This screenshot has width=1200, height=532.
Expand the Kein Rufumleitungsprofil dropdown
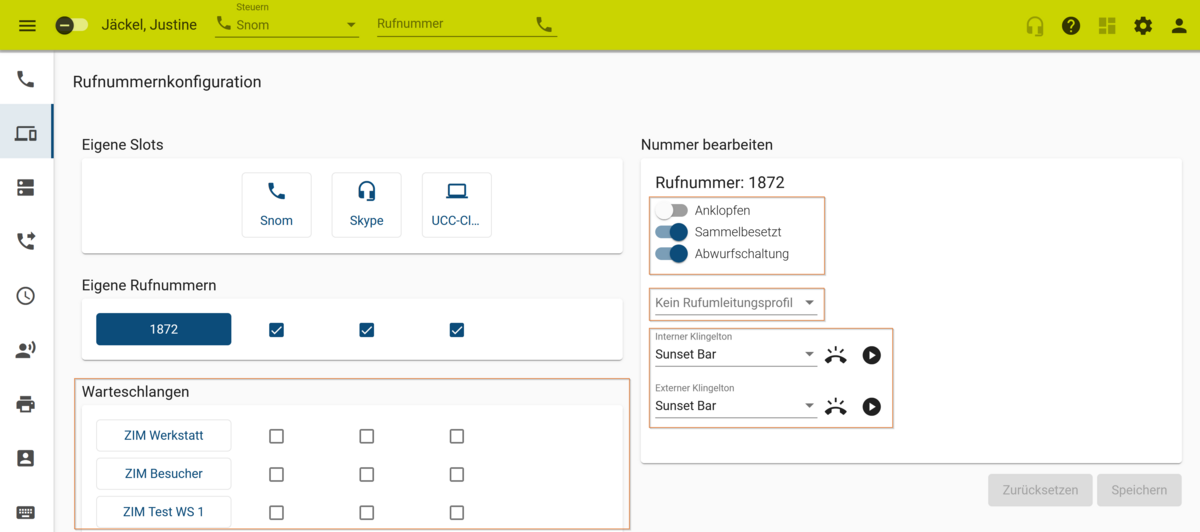pyautogui.click(x=736, y=303)
